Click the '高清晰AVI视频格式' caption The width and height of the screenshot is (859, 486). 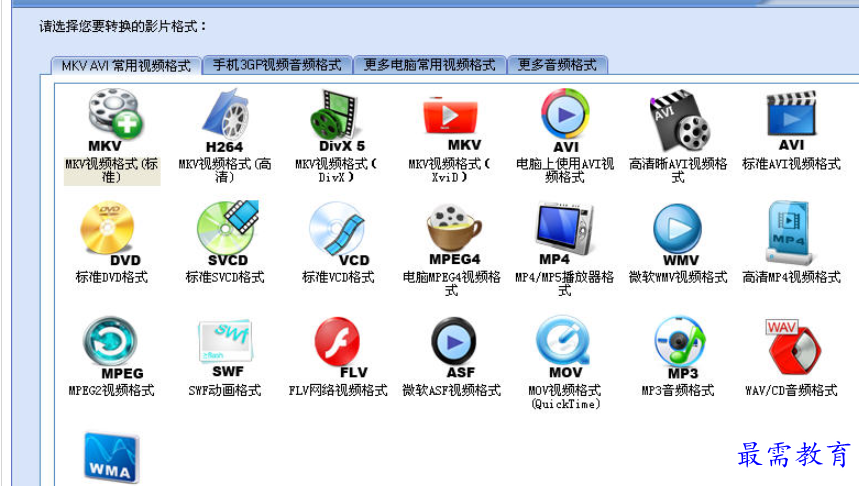(x=678, y=170)
